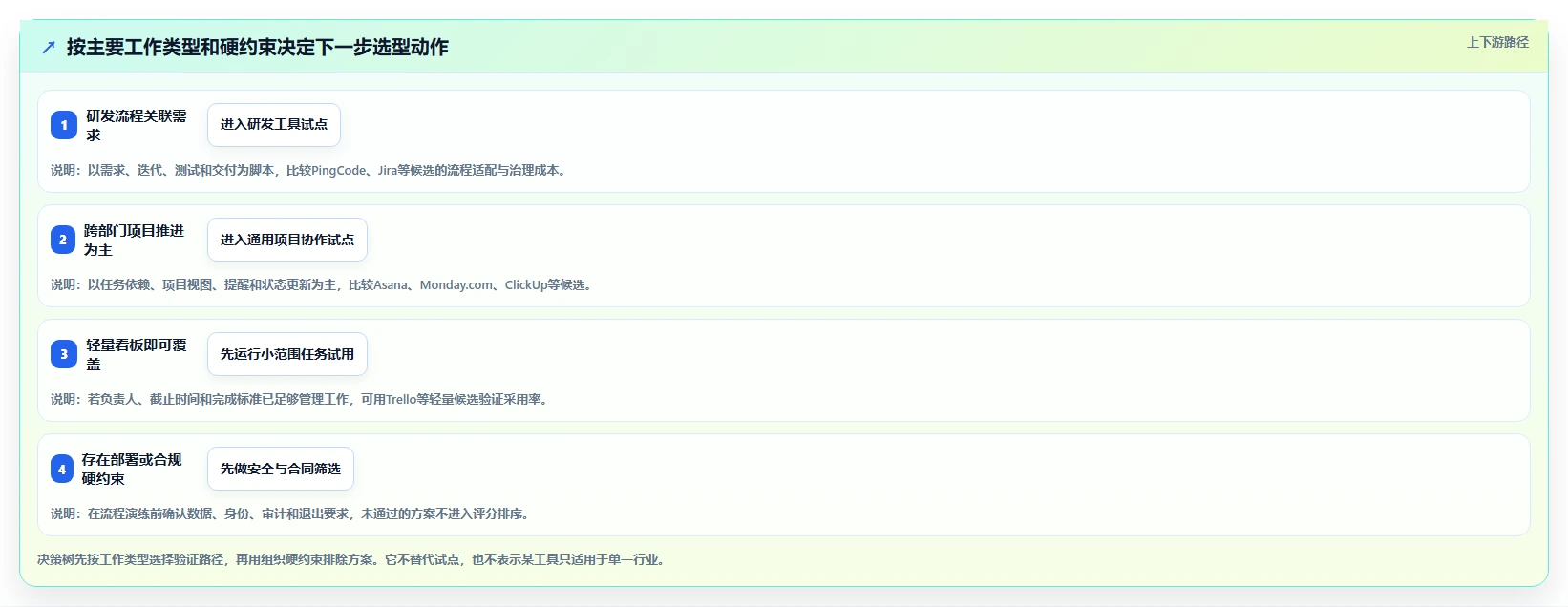Click the arrow icon beside the heading
Screen dimensions: 1568x607
[49, 48]
